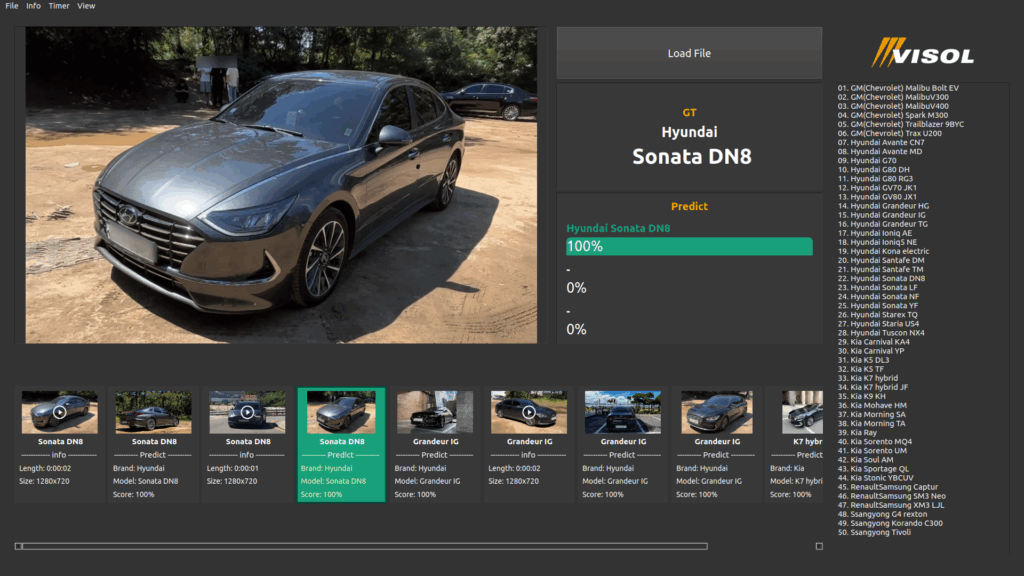
Task: Select '09. Hyundai G70' in list
Action: (x=867, y=161)
